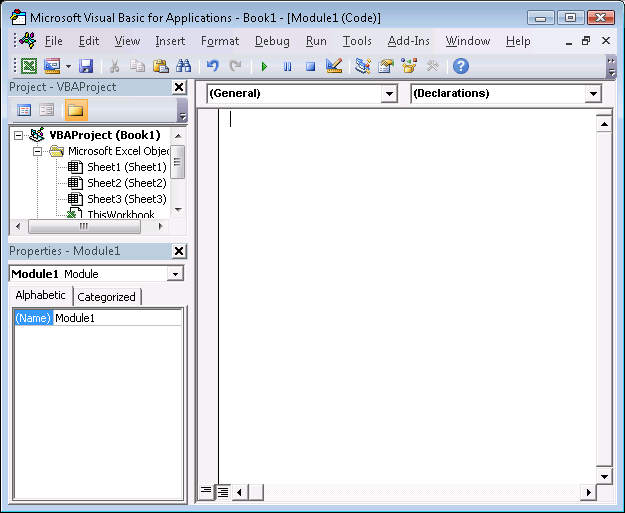Select Sheet2 (Sheet2) in project tree
The width and height of the screenshot is (625, 513).
point(127,183)
